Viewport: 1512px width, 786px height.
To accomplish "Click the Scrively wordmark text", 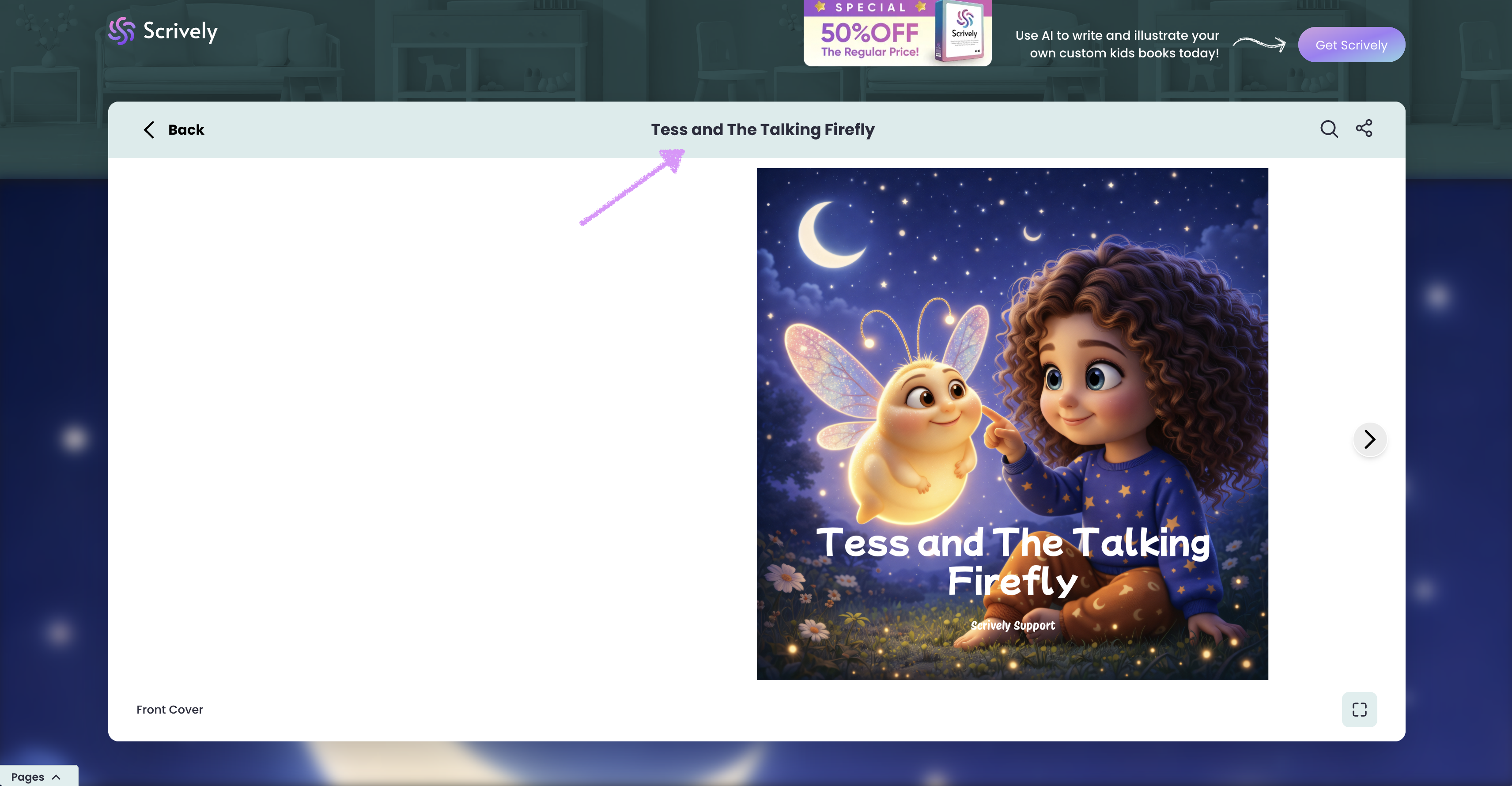I will [180, 31].
